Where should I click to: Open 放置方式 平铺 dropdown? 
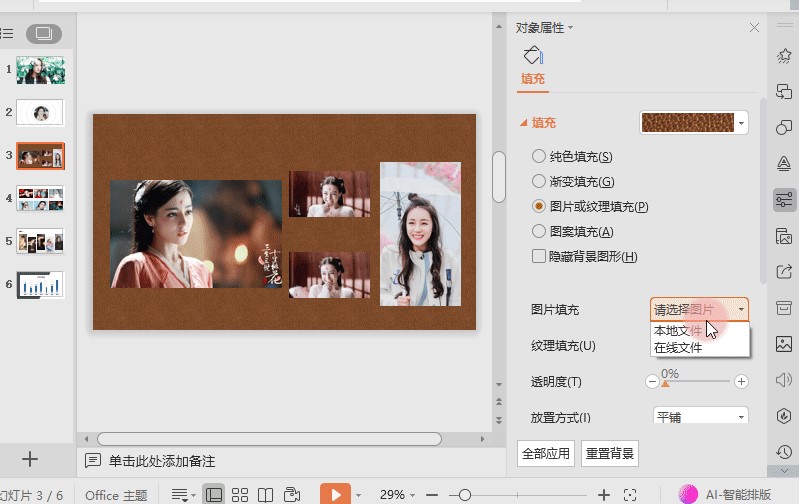[701, 416]
